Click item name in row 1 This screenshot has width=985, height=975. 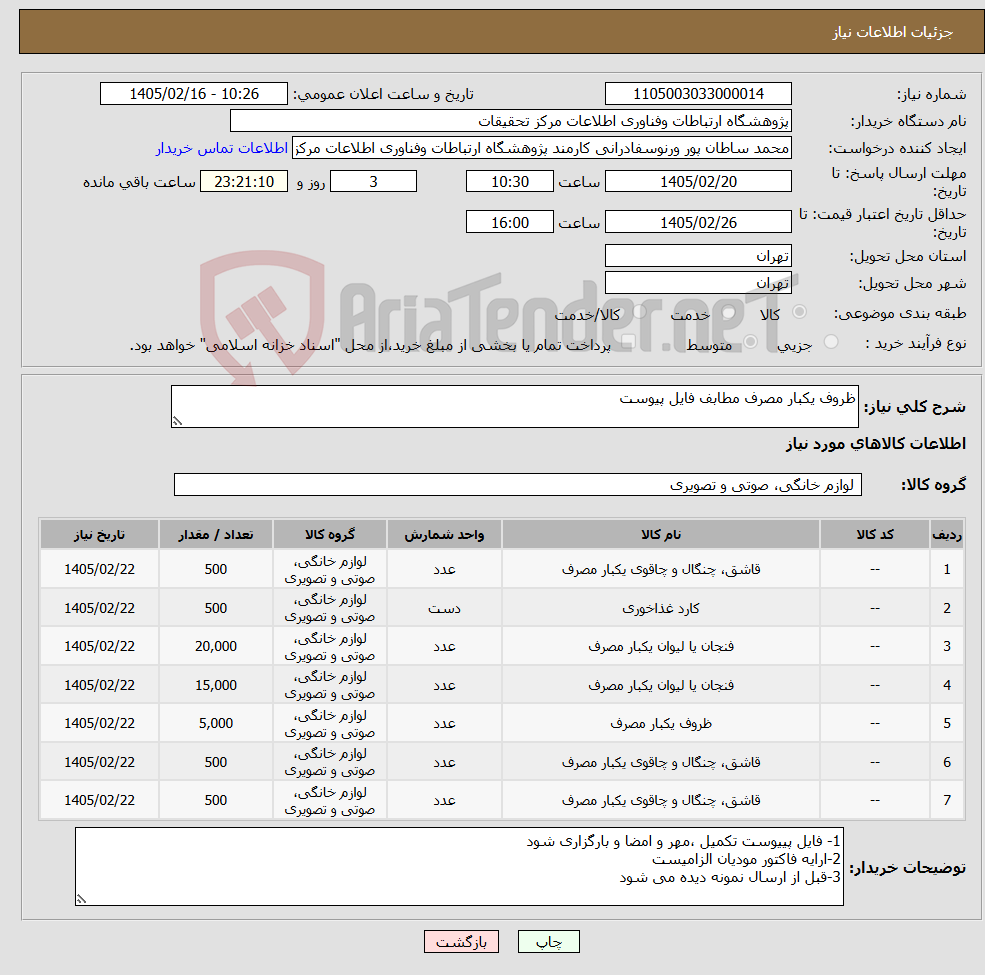661,569
